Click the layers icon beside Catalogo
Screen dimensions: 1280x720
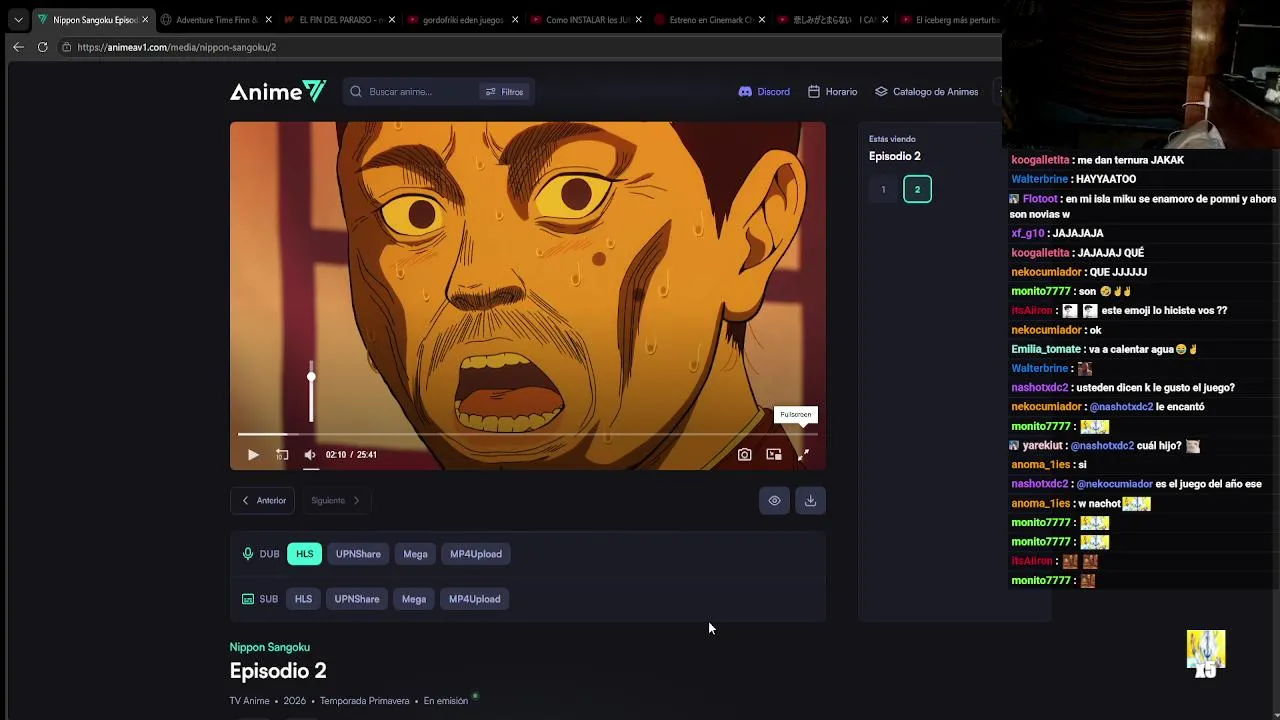(x=881, y=92)
